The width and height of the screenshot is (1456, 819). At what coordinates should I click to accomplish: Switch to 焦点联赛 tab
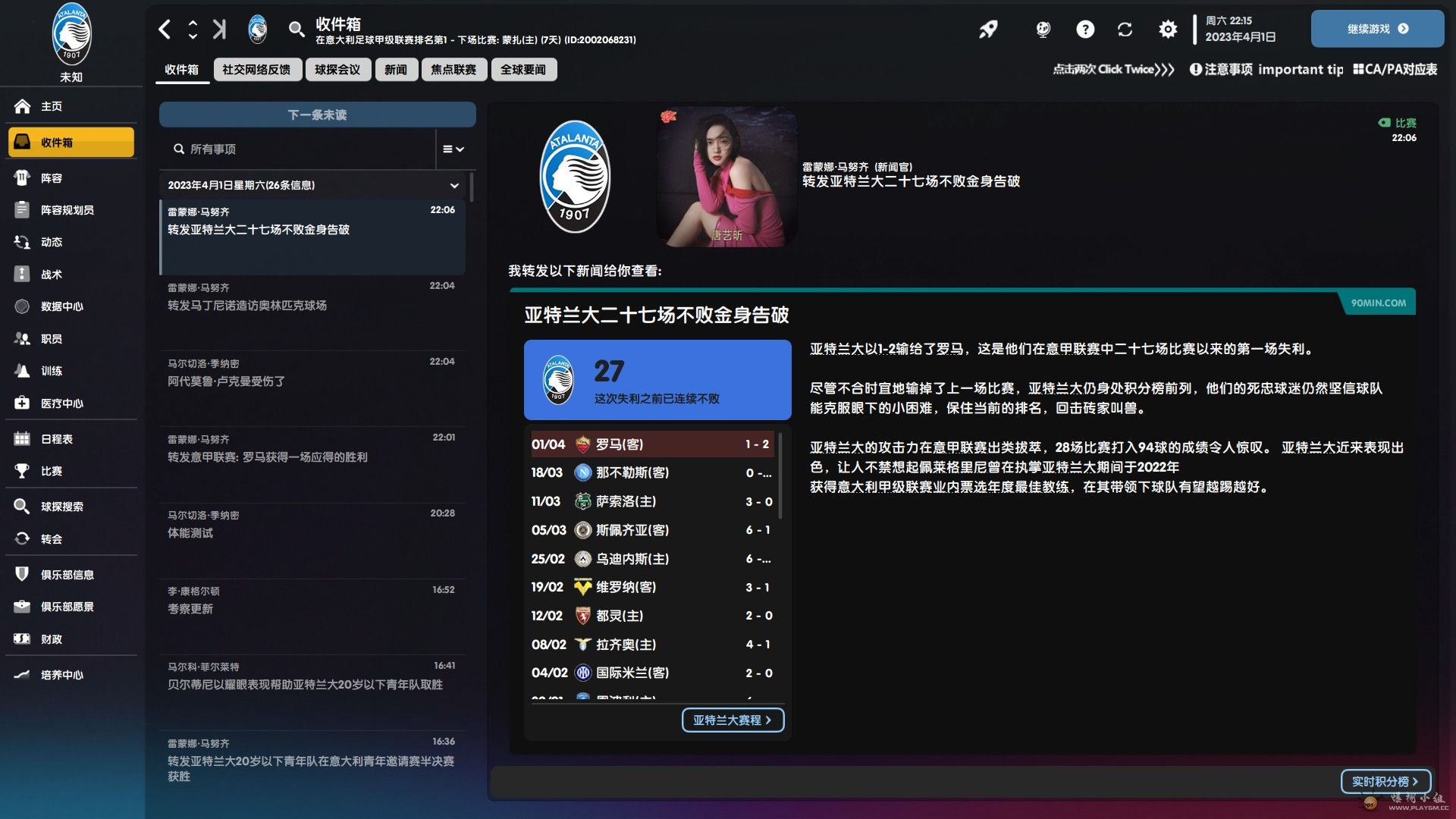(453, 70)
